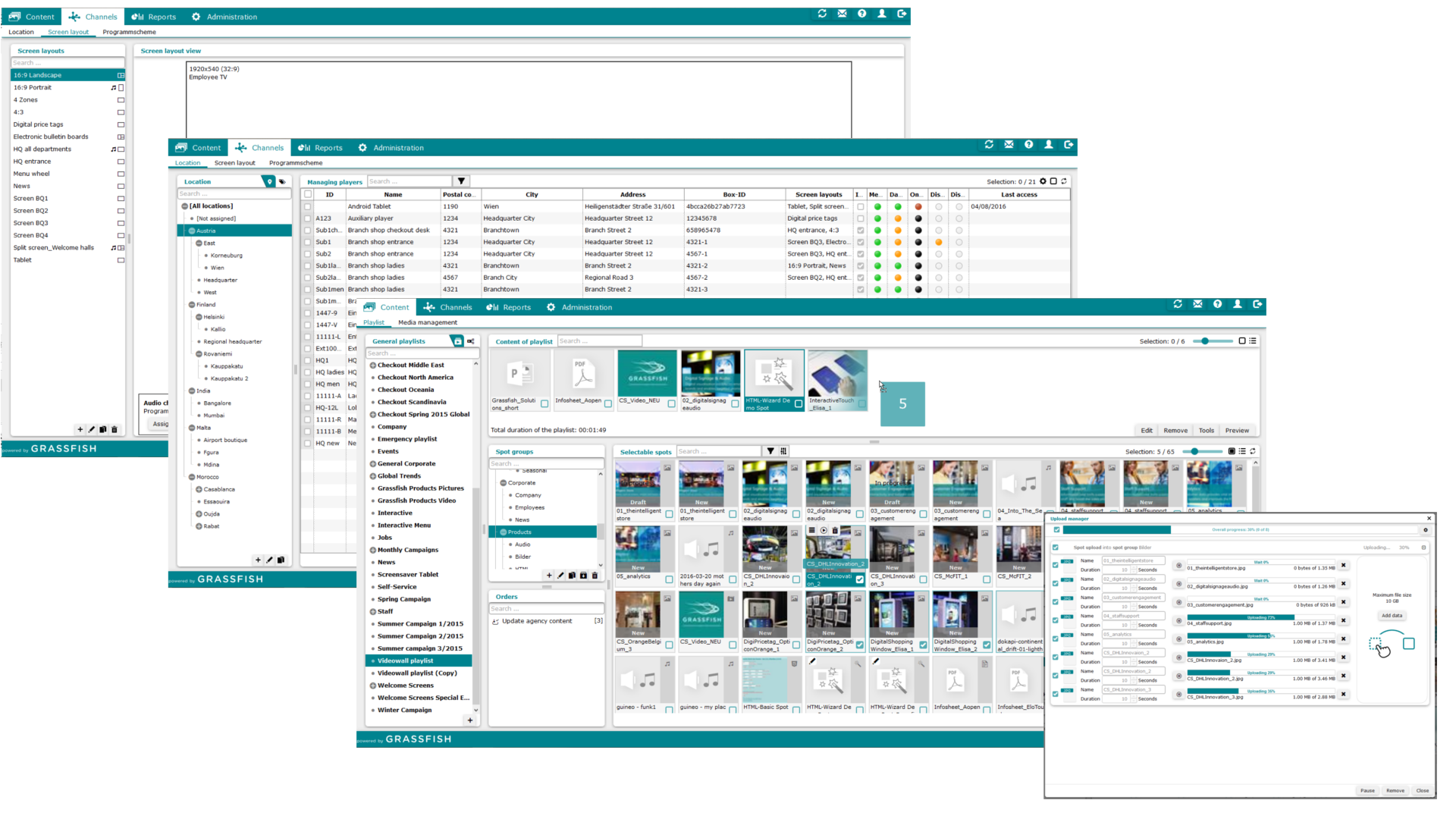Uncheck 01_theintelligentstore upload row checkbox
Screen dimensions: 1456x819
pos(1055,565)
